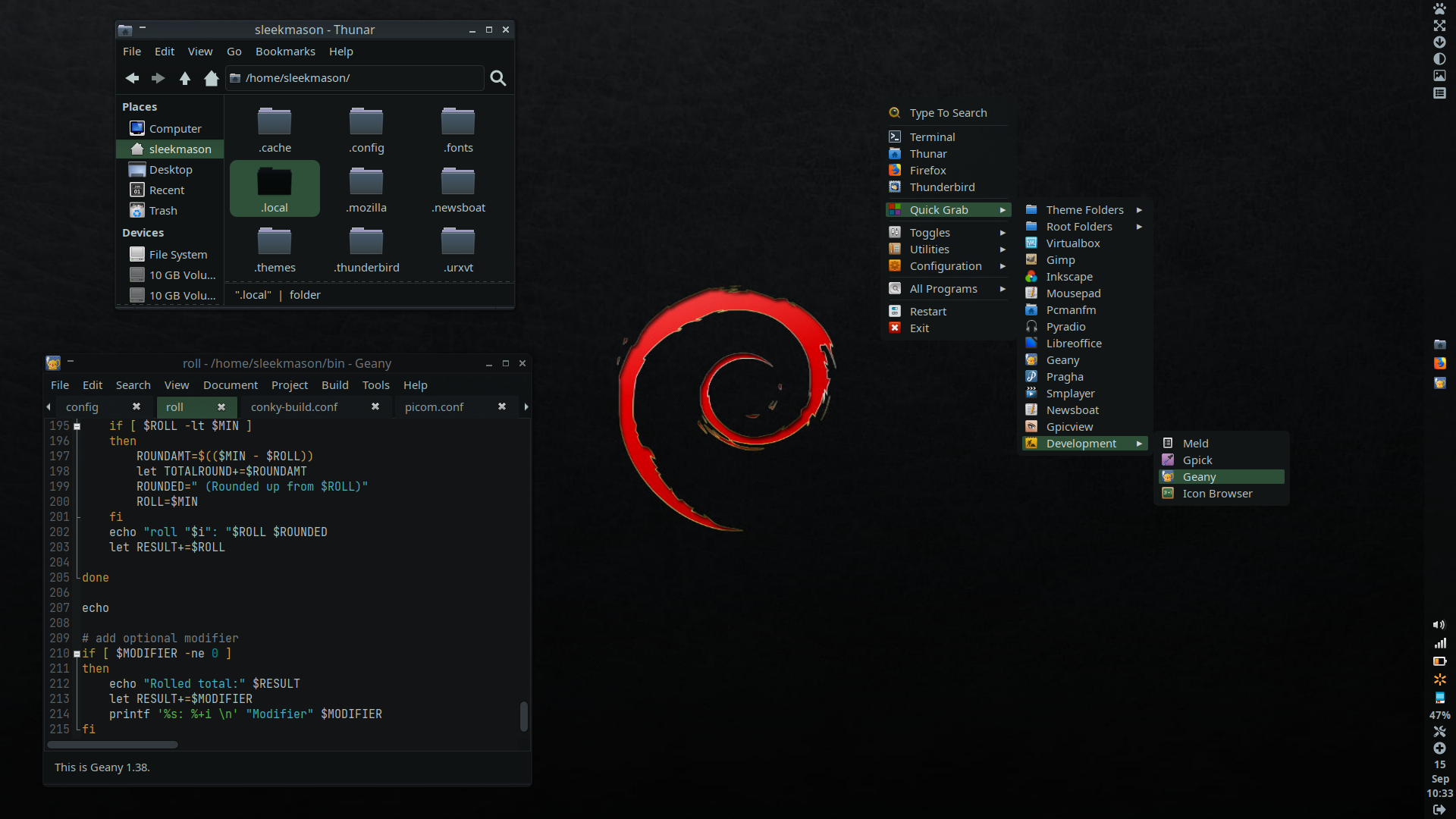Click the battery icon in side panel
The width and height of the screenshot is (1456, 819).
click(1439, 661)
